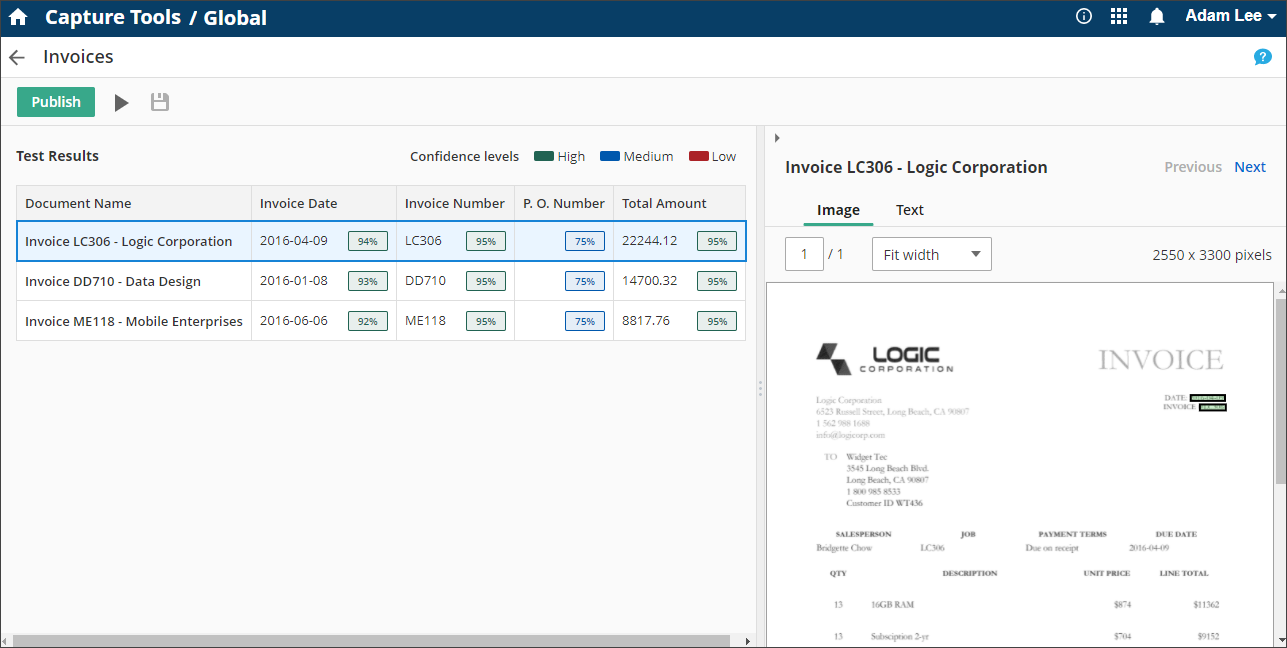Open the app launcher grid icon

click(1119, 16)
